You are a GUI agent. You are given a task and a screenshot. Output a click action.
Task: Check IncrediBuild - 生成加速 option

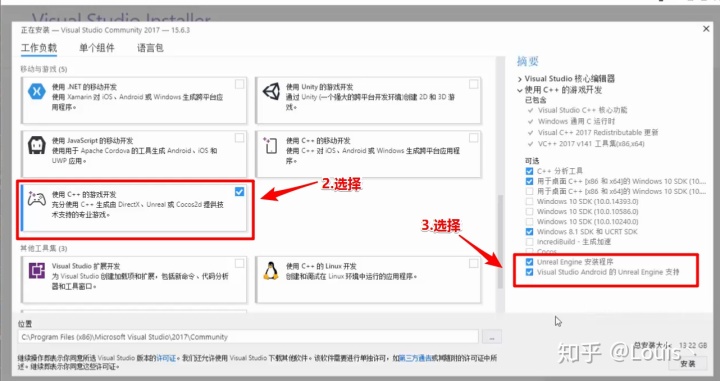[529, 241]
